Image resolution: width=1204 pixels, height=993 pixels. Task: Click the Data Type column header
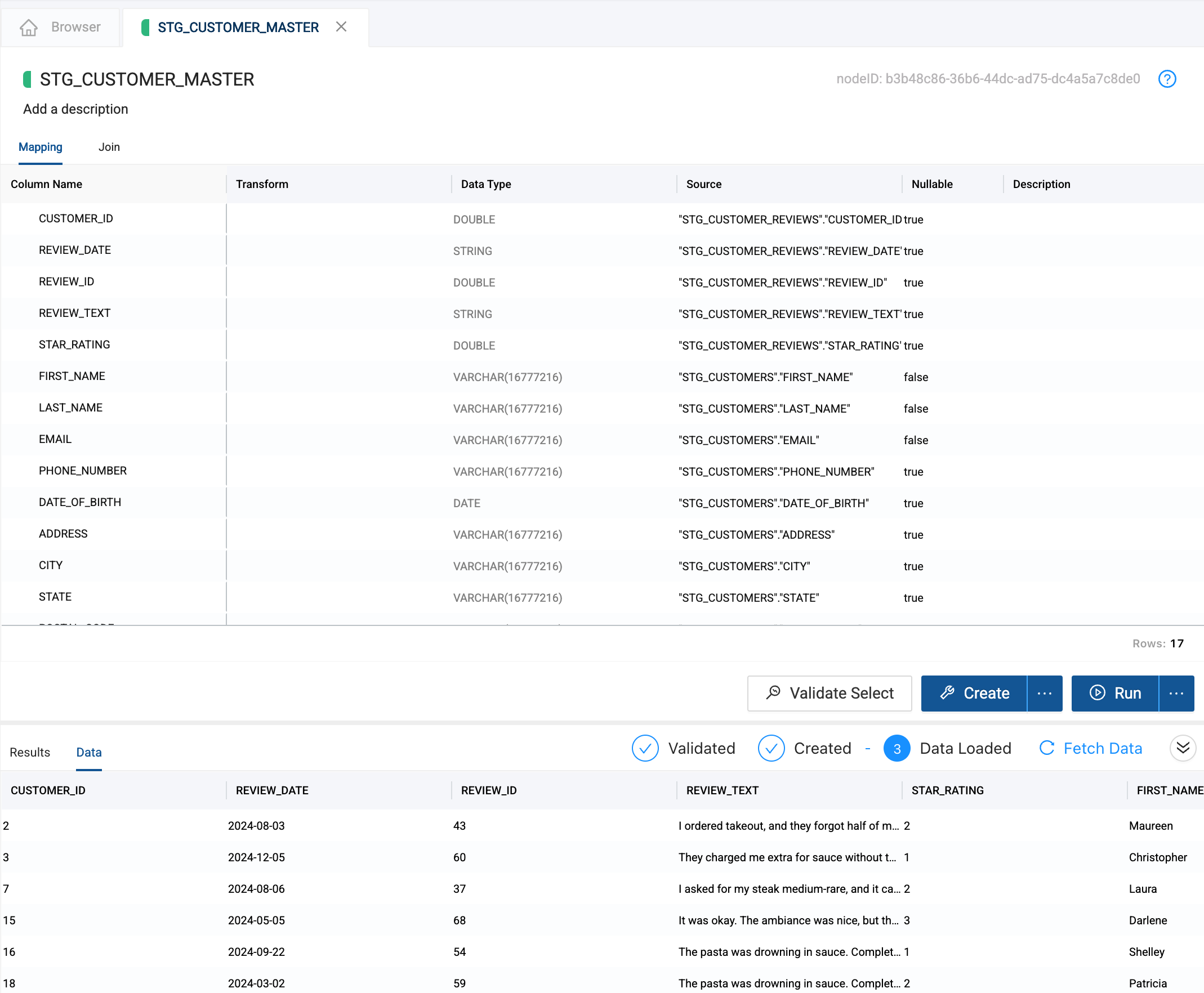pos(486,184)
